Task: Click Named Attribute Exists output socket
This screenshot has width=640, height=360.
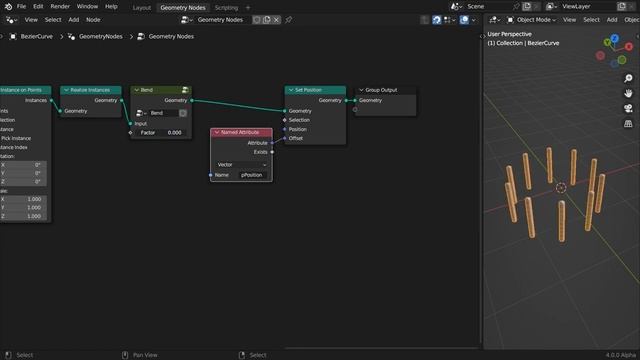Action: [272, 152]
